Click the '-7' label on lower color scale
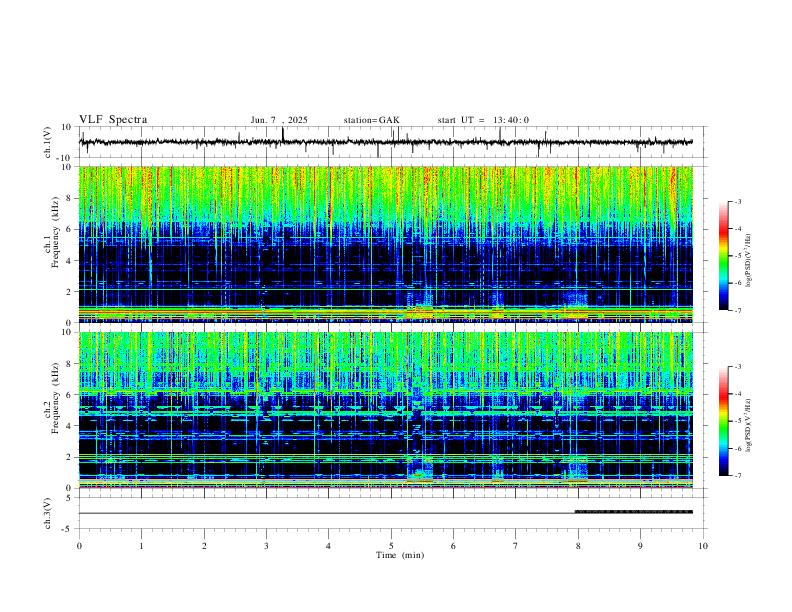 pos(737,476)
